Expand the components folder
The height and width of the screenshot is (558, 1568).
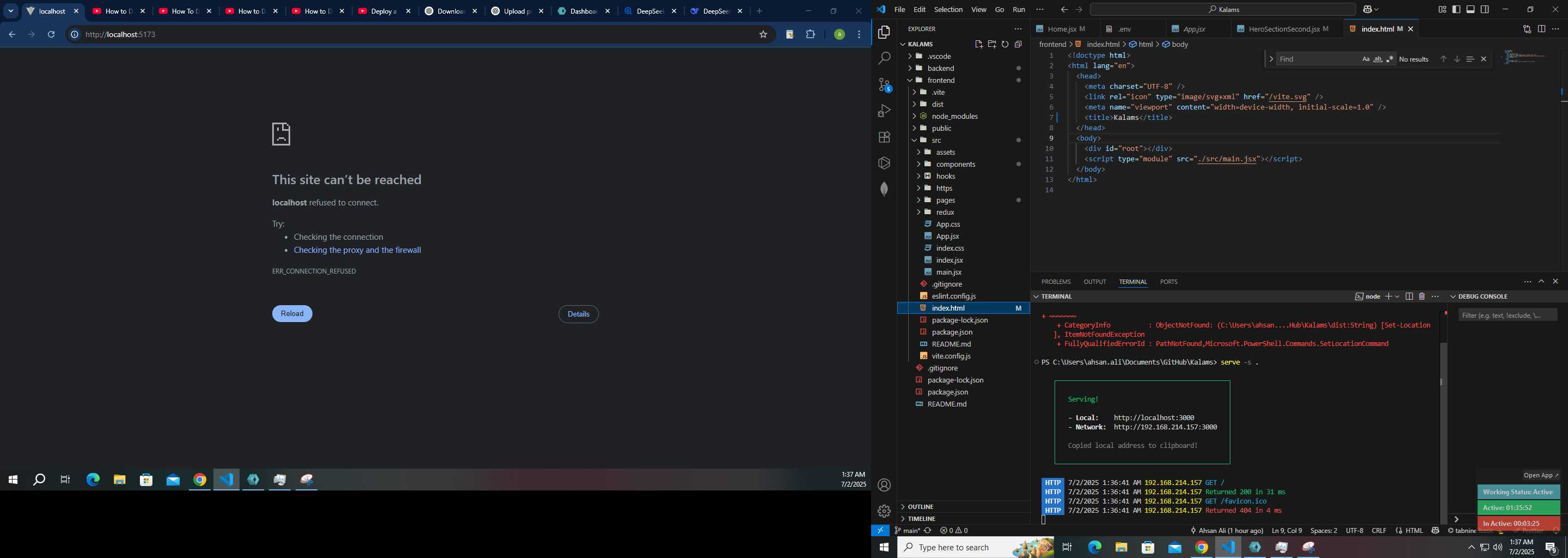[x=963, y=165]
